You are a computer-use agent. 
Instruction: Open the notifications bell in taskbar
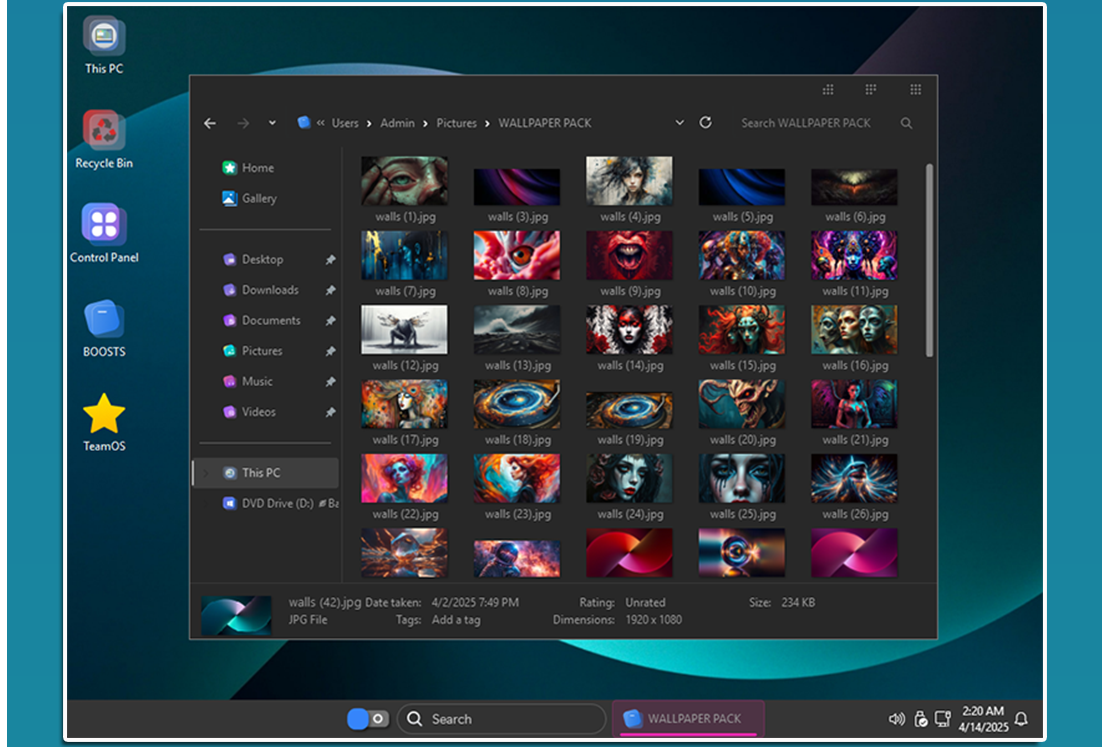click(x=1021, y=719)
